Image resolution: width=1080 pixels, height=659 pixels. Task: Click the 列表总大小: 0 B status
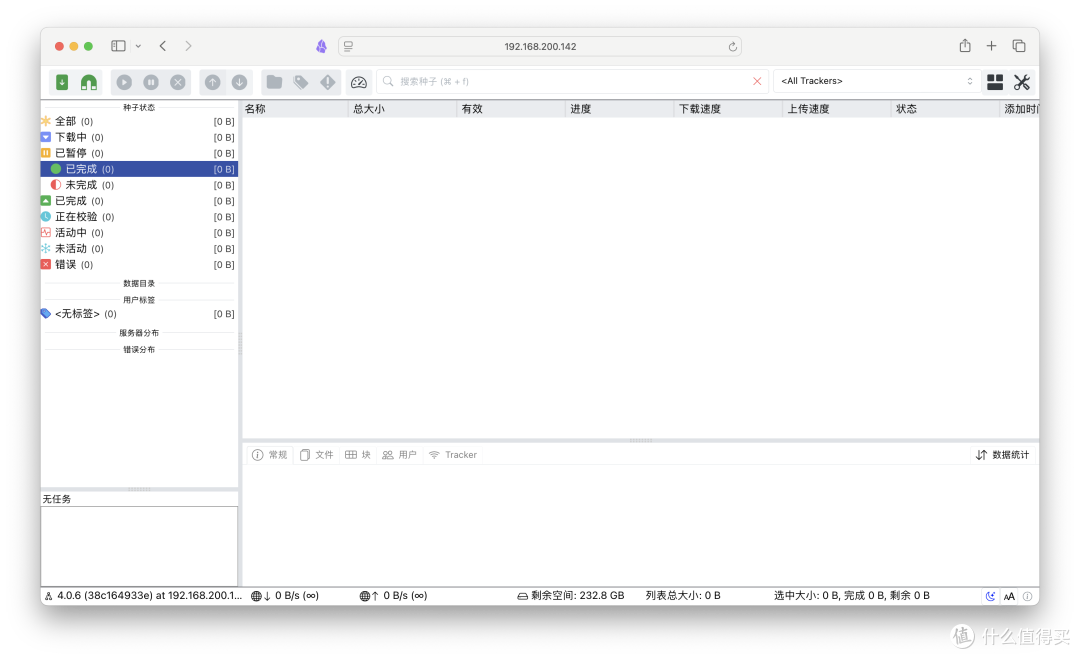683,596
